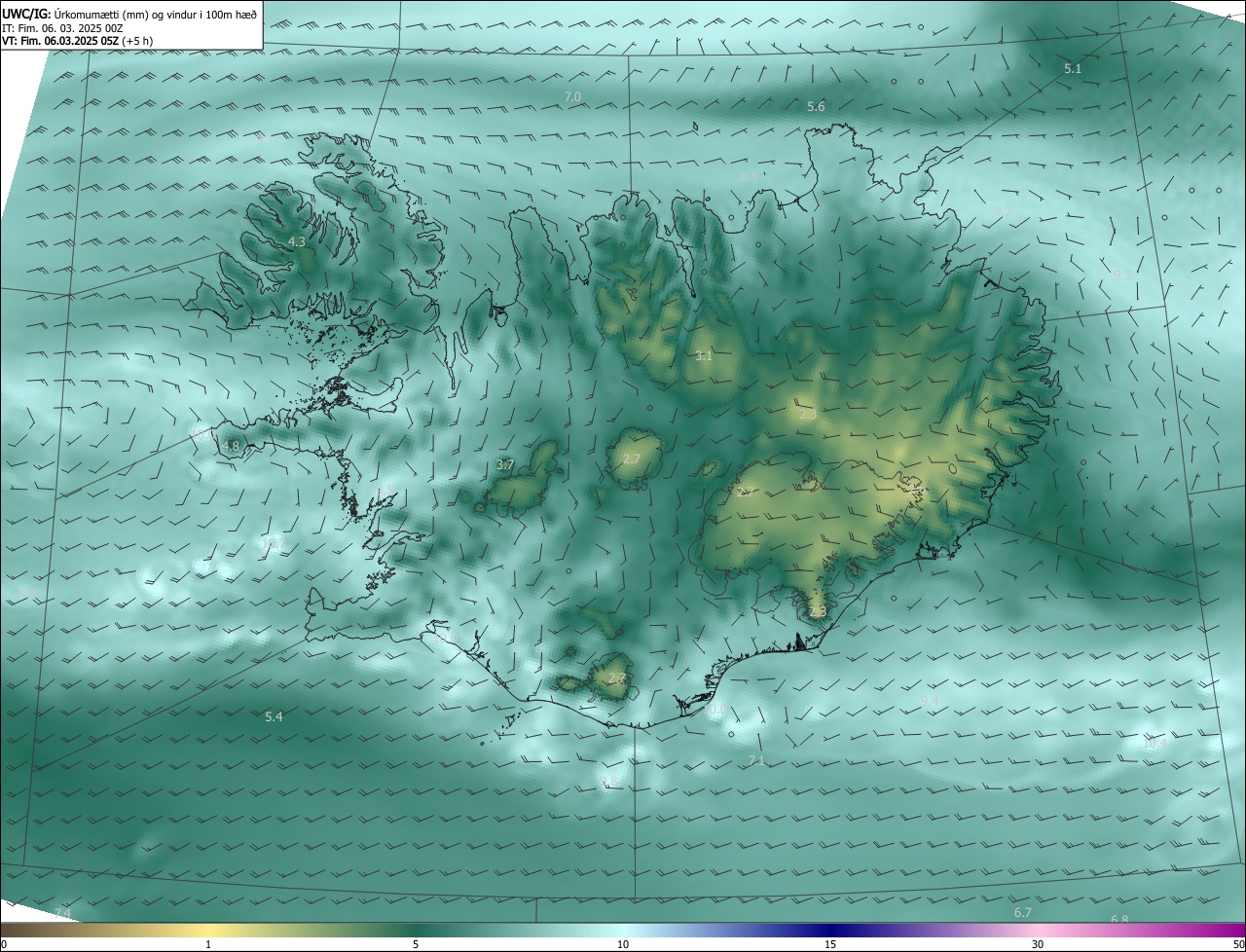Click the 5.4 value label over the ocean
The width and height of the screenshot is (1246, 952).
point(274,717)
